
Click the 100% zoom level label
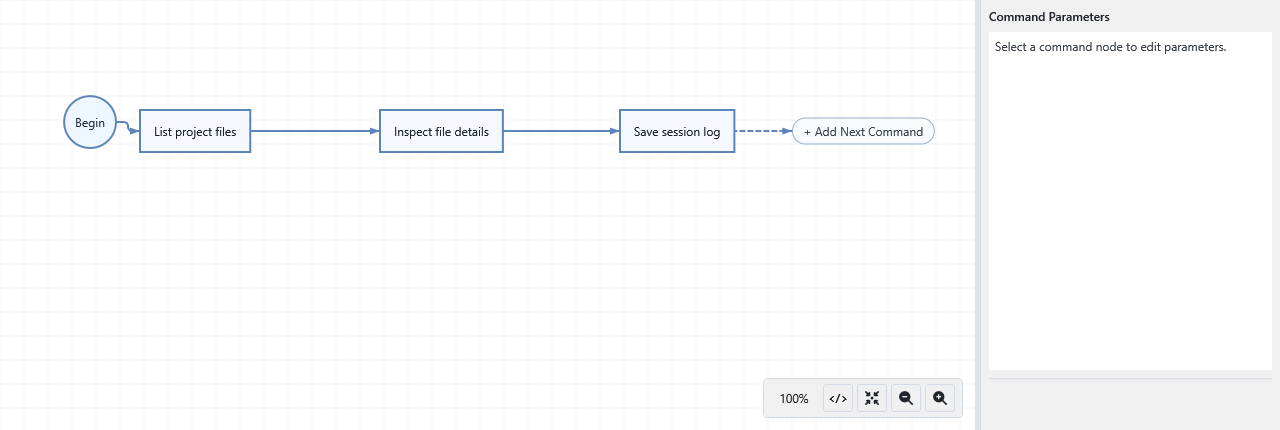[794, 398]
